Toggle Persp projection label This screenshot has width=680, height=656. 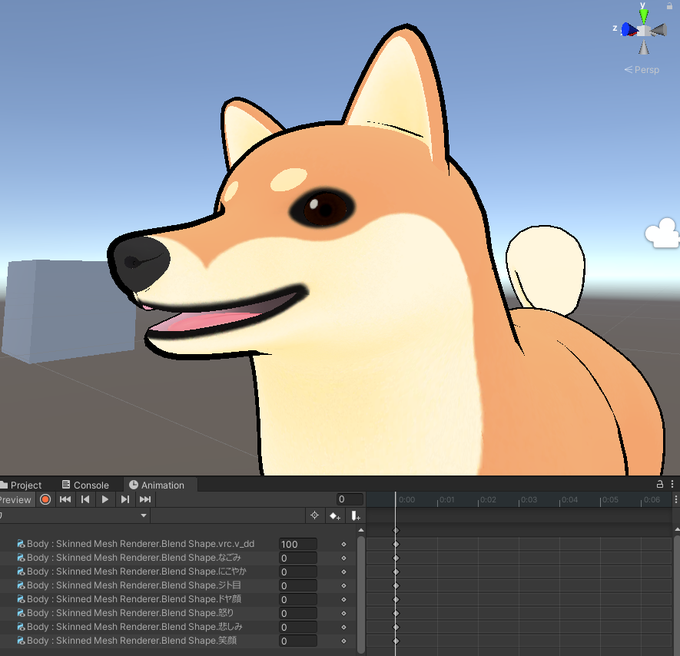[642, 70]
